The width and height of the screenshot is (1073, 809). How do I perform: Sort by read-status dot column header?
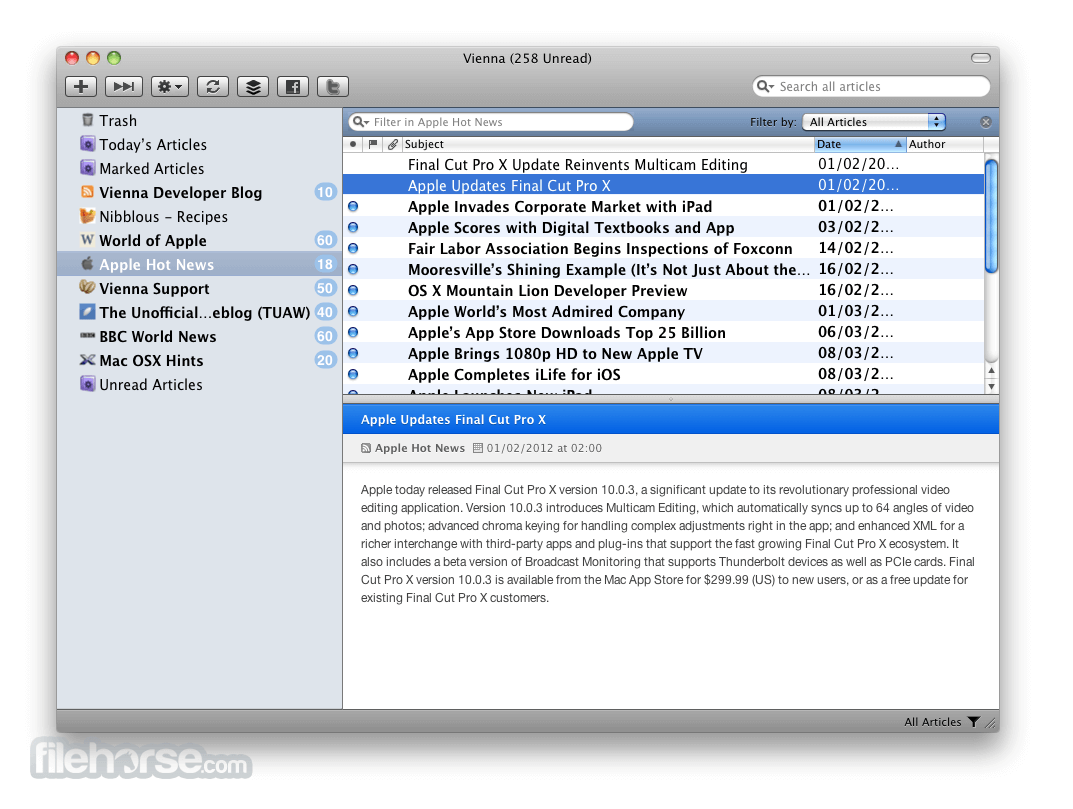[352, 144]
